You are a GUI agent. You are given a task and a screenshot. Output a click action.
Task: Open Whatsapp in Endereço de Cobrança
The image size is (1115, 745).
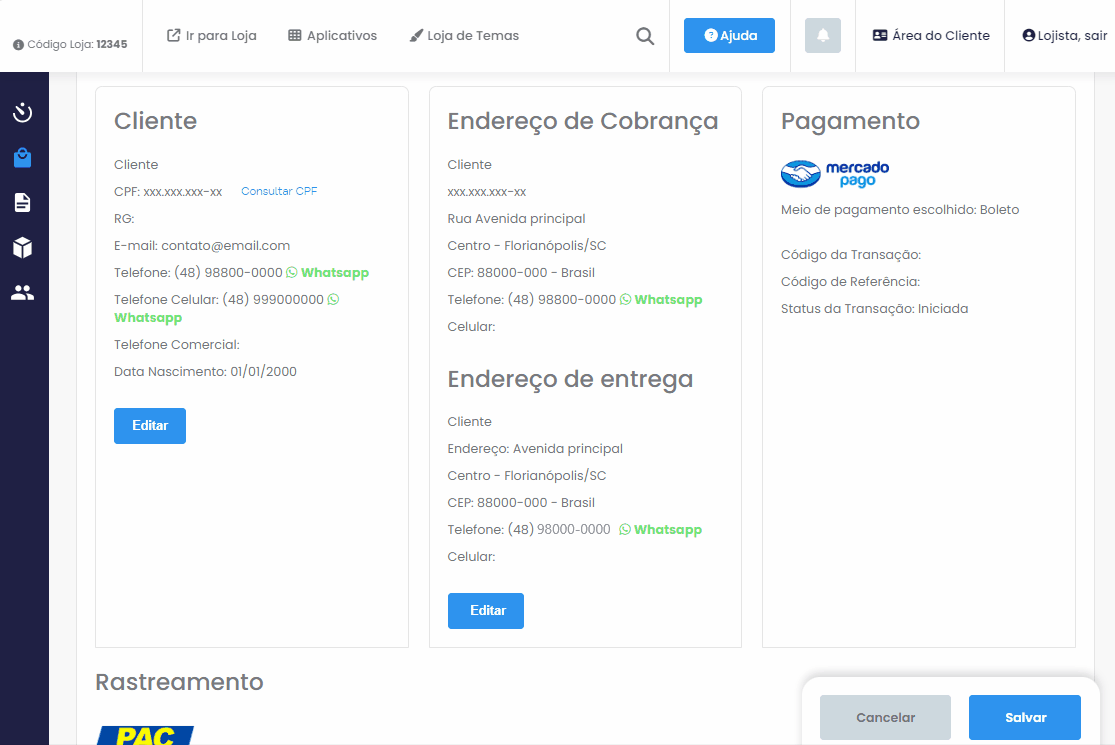click(661, 300)
